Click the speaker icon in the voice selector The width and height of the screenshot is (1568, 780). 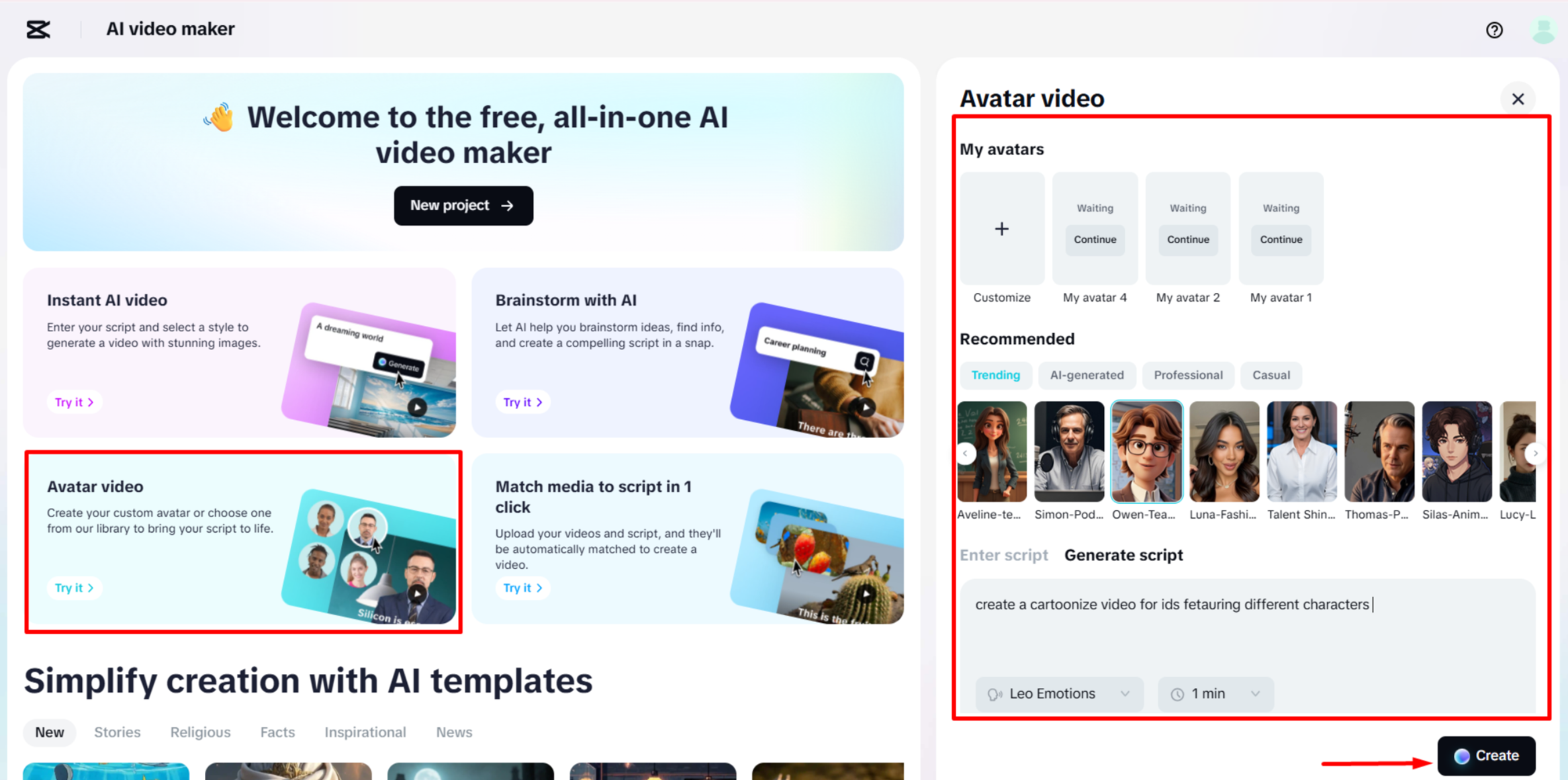coord(996,693)
